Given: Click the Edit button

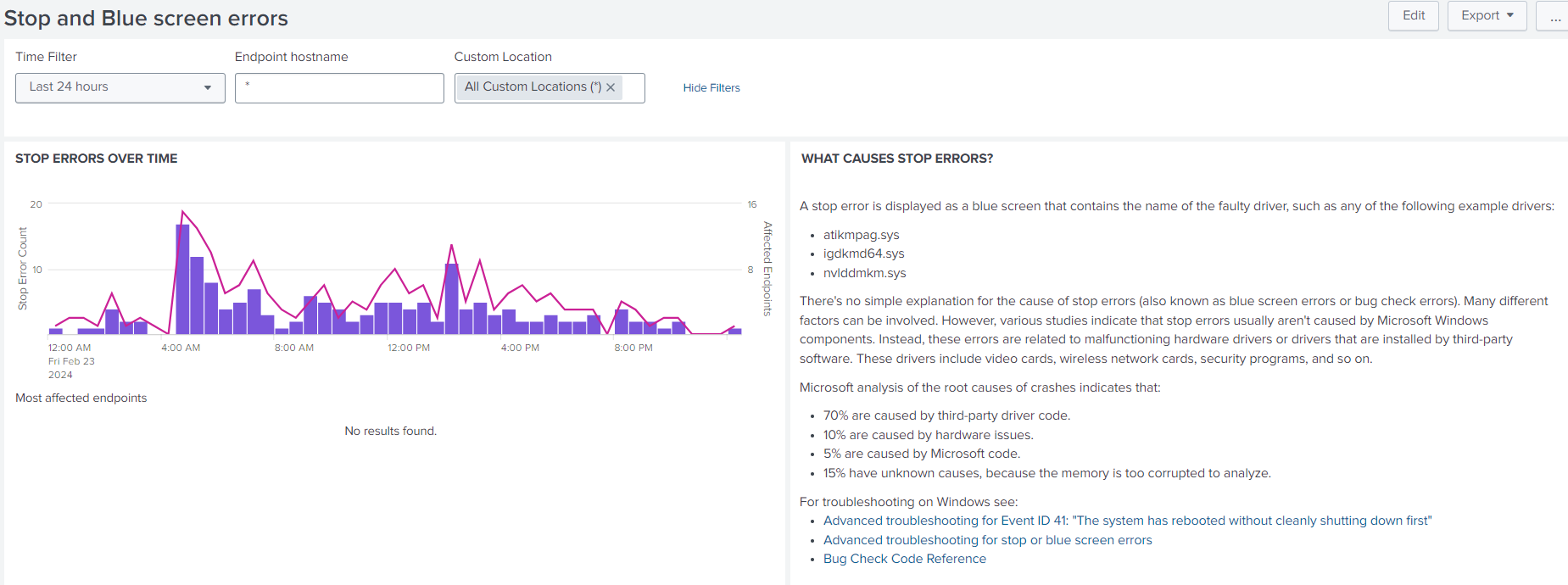Looking at the screenshot, I should click(x=1413, y=16).
